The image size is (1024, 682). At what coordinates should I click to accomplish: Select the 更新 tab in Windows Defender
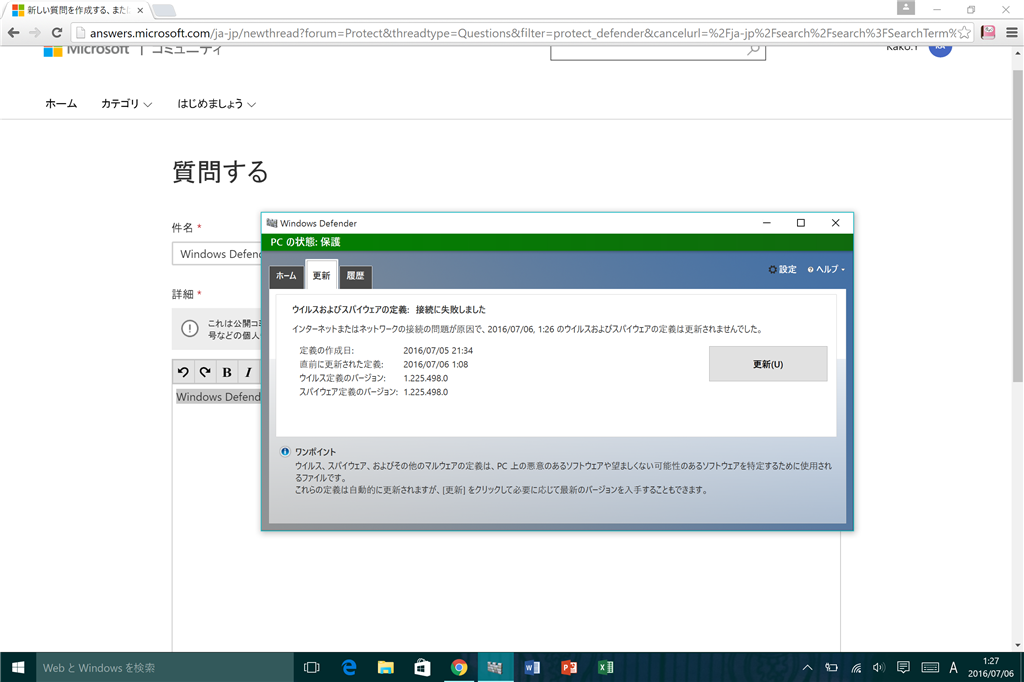(x=321, y=276)
